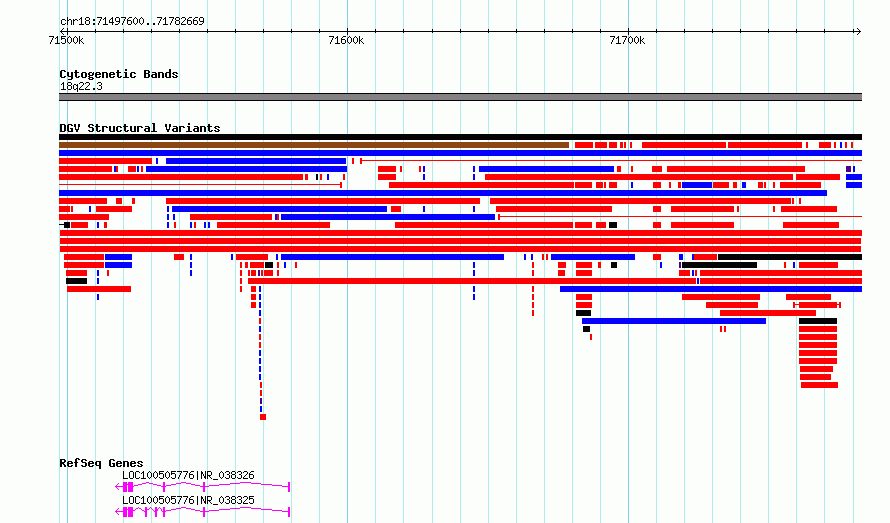Select the DGV Structural Variants track title
Viewport: 890px width, 523px height.
(140, 128)
